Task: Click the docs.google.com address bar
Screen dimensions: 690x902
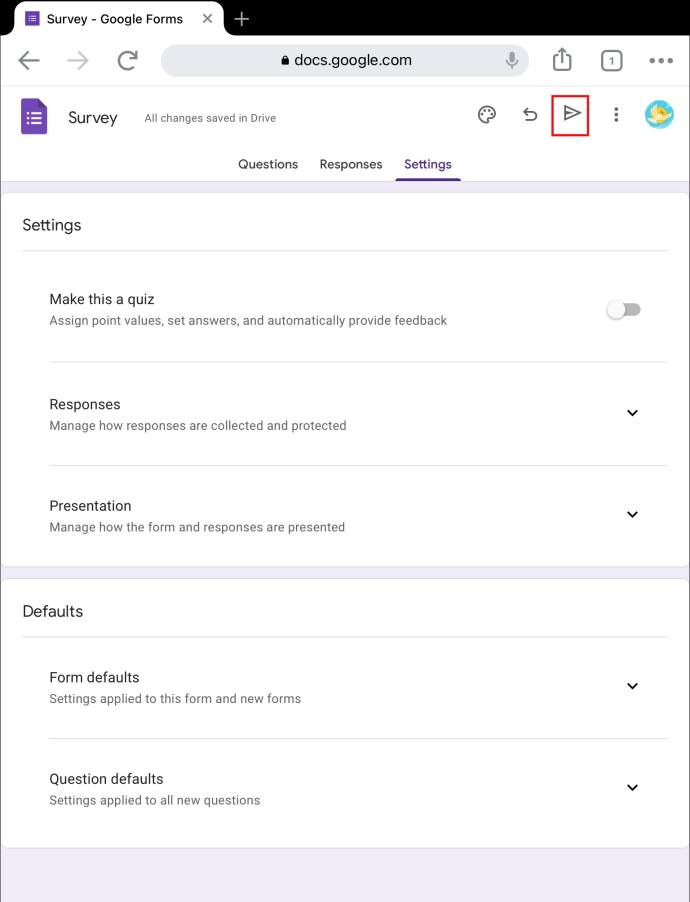Action: pyautogui.click(x=345, y=60)
